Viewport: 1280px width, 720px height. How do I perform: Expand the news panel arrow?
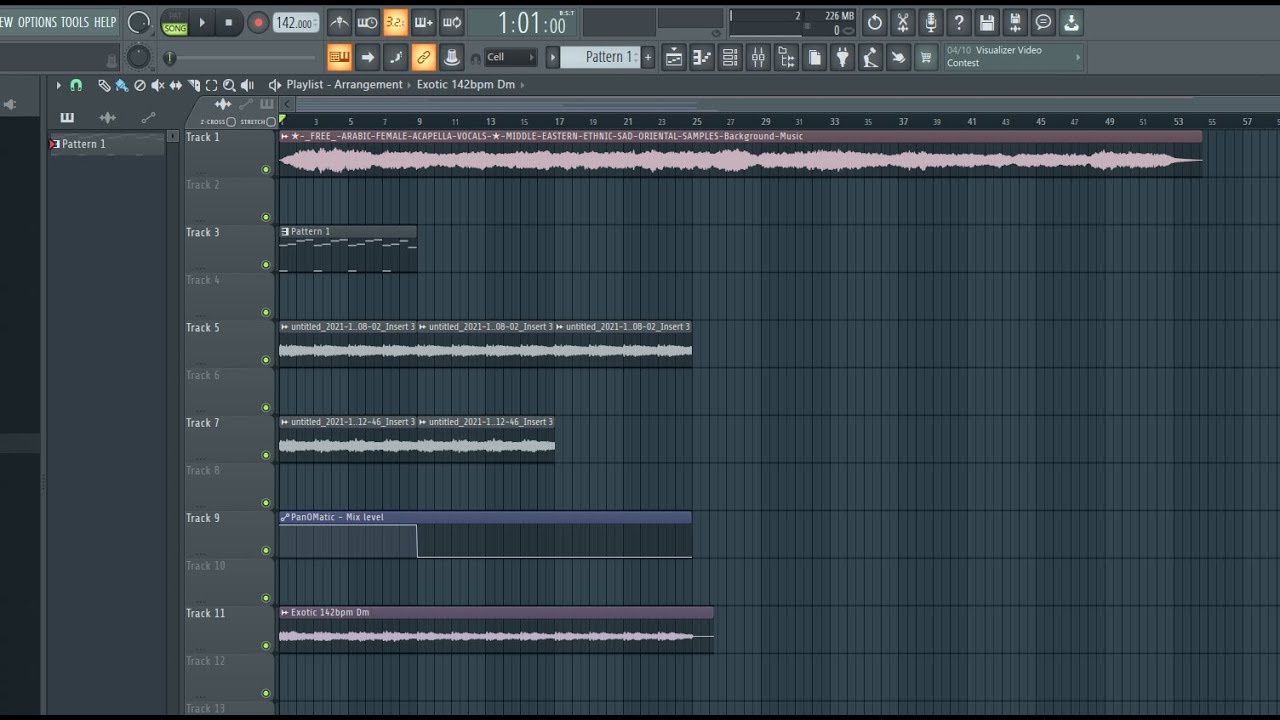1078,57
